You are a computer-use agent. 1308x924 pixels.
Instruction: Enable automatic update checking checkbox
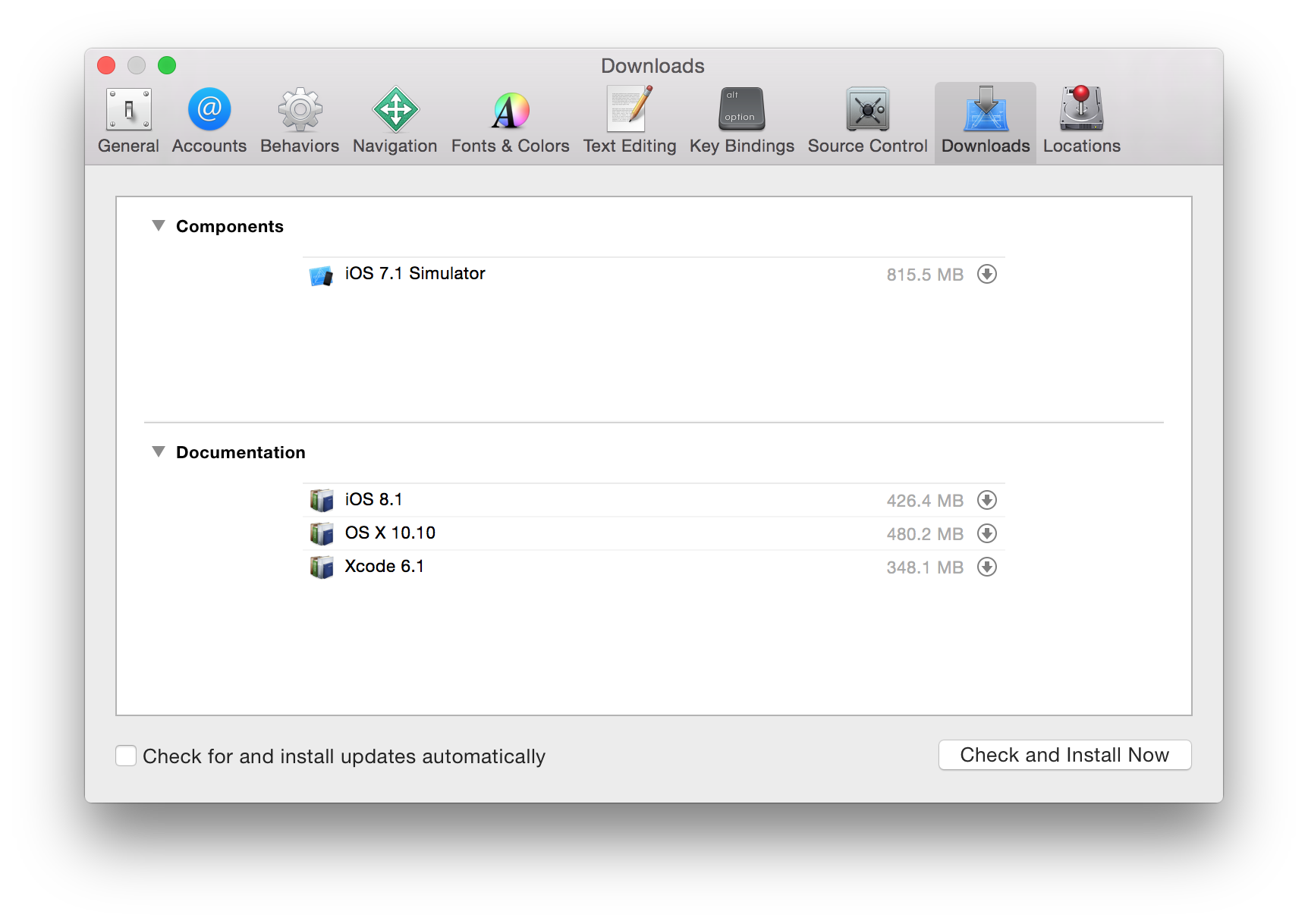tap(126, 756)
